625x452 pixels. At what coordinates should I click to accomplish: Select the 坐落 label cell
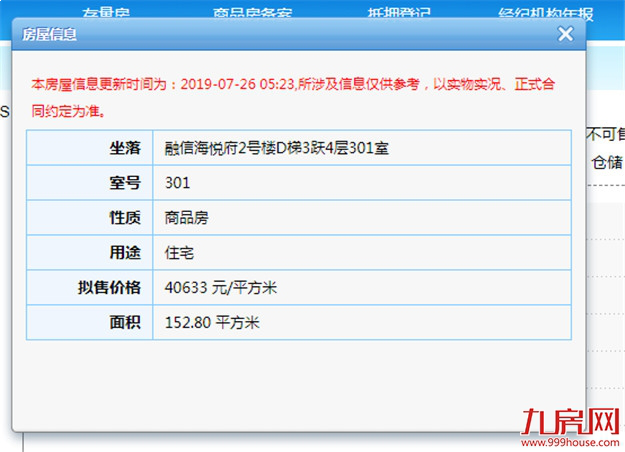(90, 147)
